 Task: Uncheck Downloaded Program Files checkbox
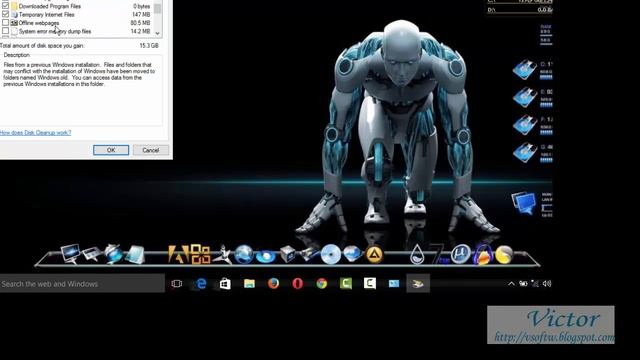[5, 6]
